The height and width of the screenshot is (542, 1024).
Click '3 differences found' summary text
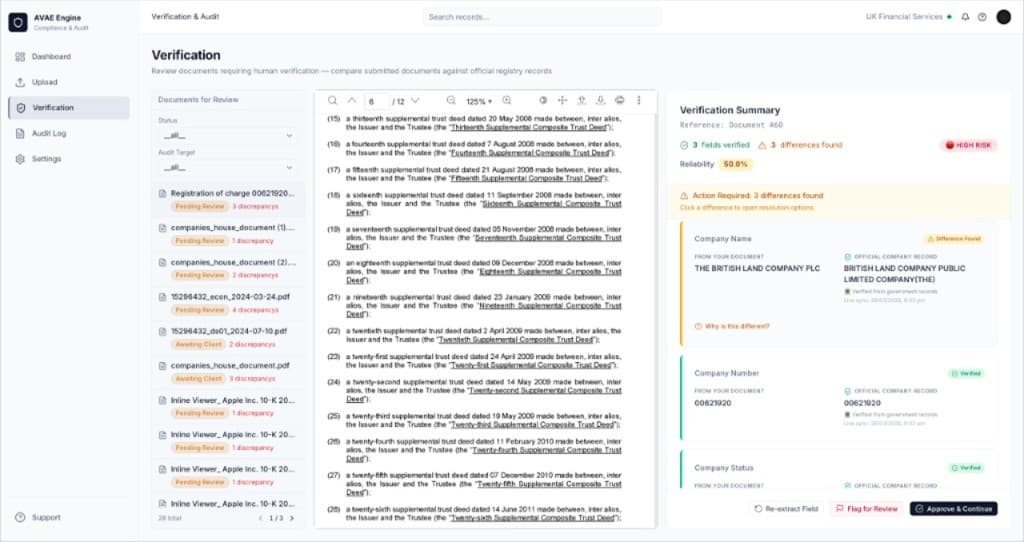[x=801, y=145]
